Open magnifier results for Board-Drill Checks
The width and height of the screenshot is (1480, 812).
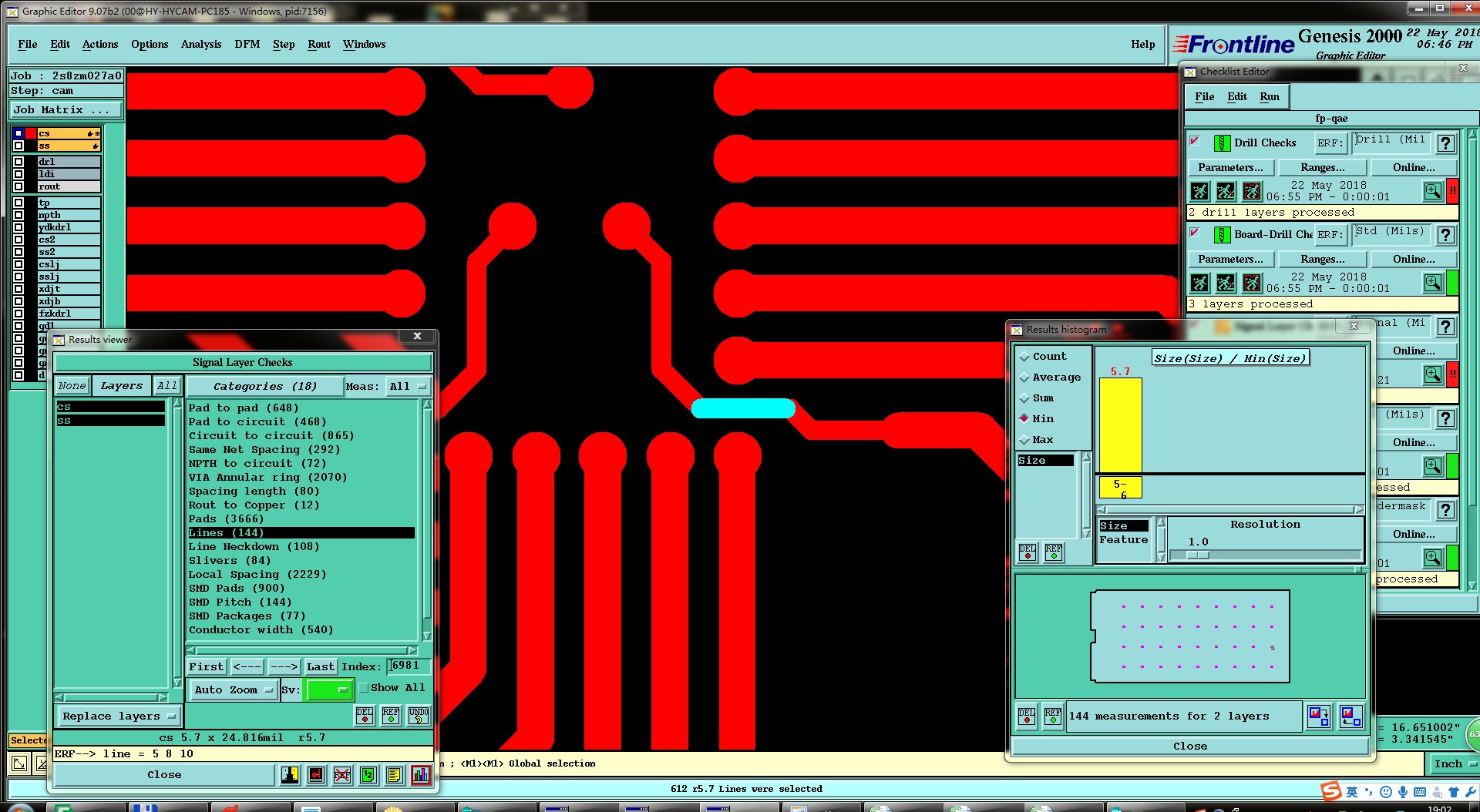(1433, 283)
